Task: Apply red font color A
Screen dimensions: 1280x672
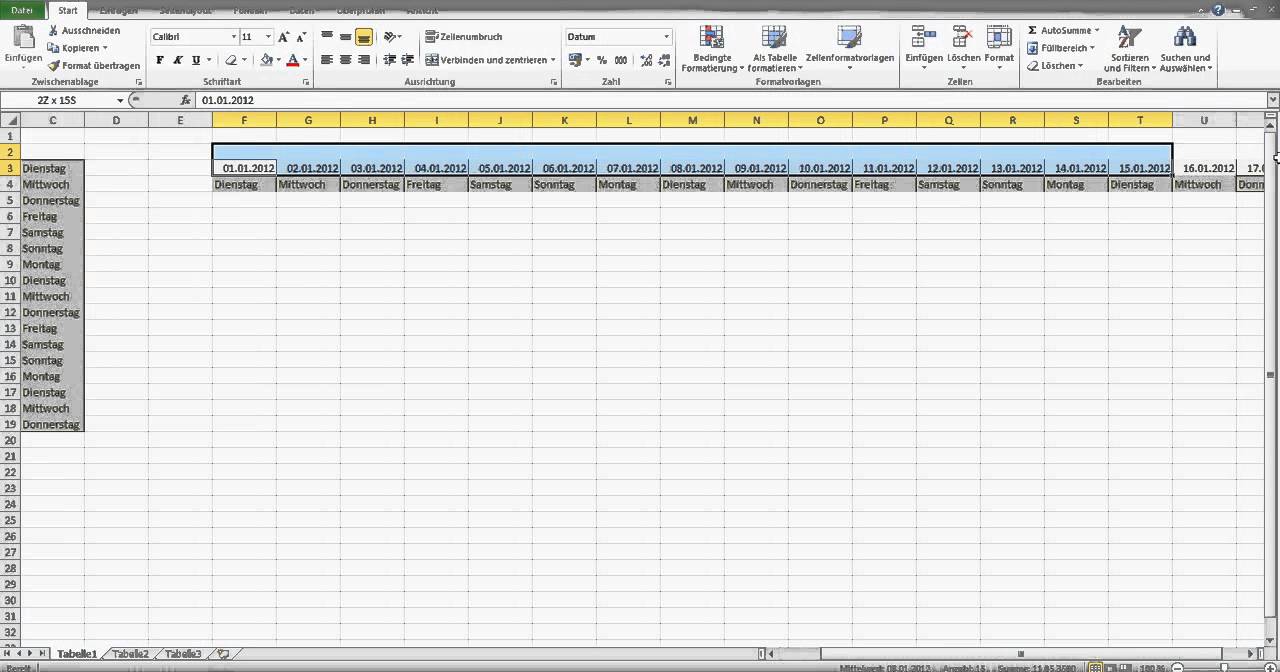Action: (292, 60)
